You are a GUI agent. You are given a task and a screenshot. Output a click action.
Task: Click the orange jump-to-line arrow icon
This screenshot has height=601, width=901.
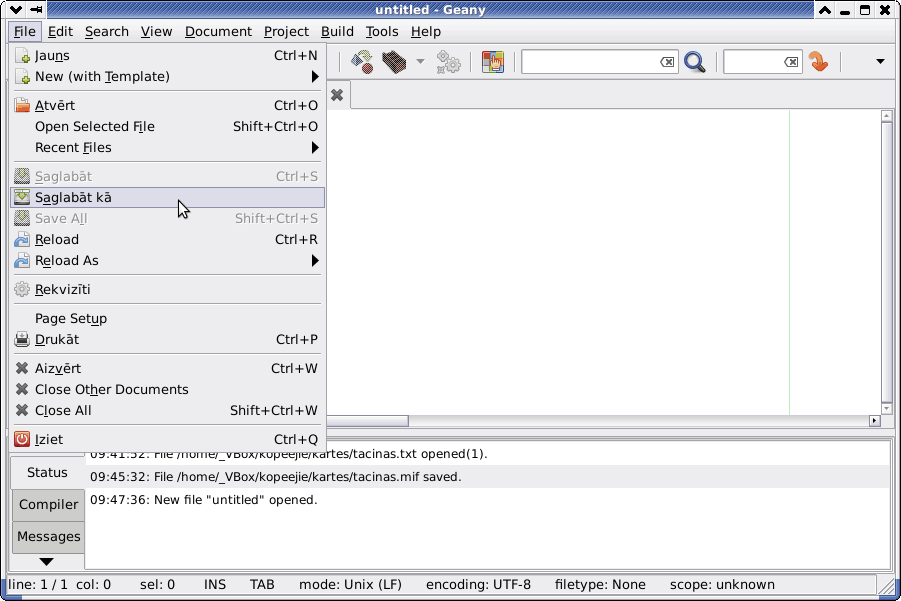tap(818, 61)
